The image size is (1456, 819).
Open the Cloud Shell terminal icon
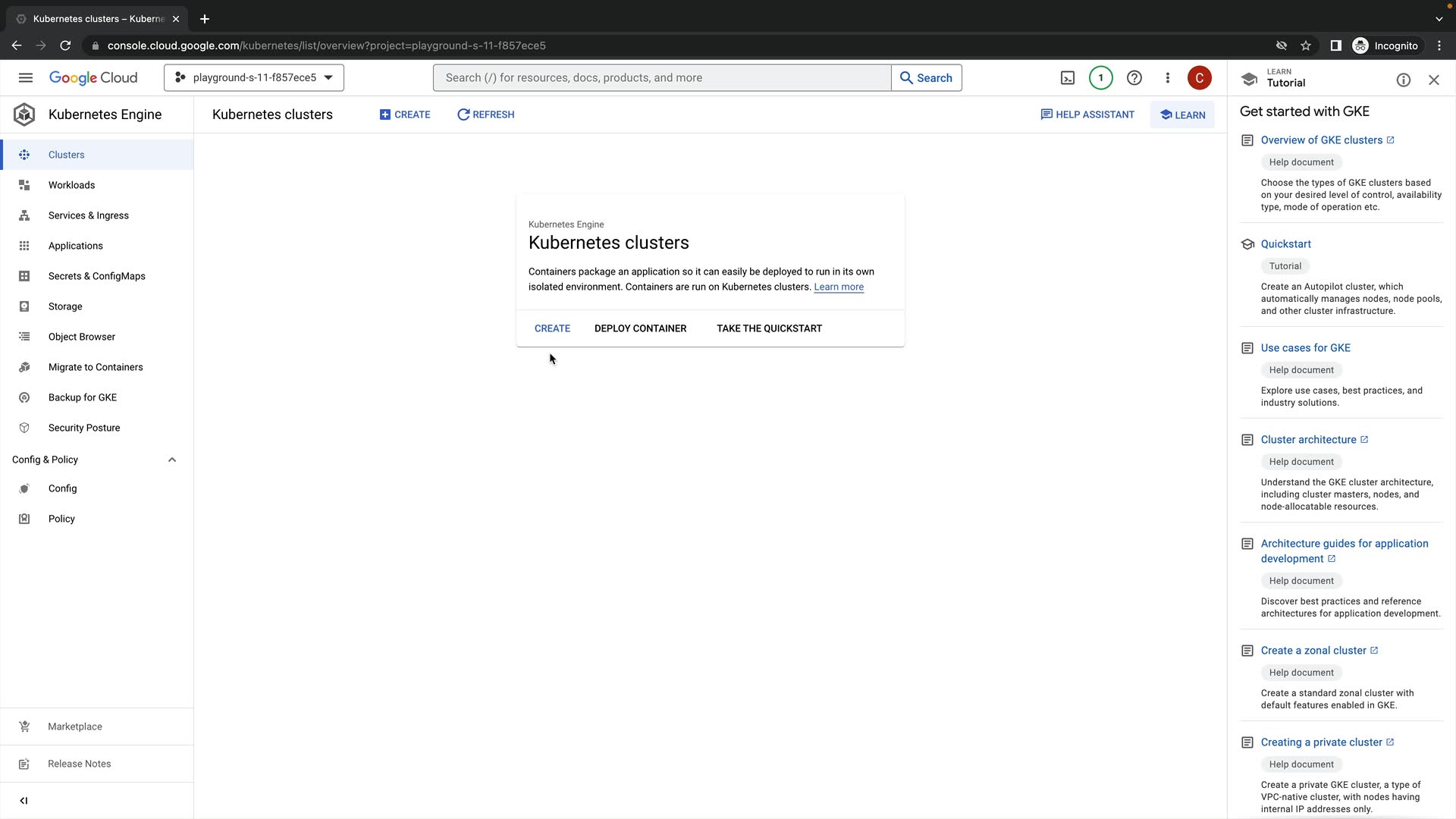(1067, 78)
